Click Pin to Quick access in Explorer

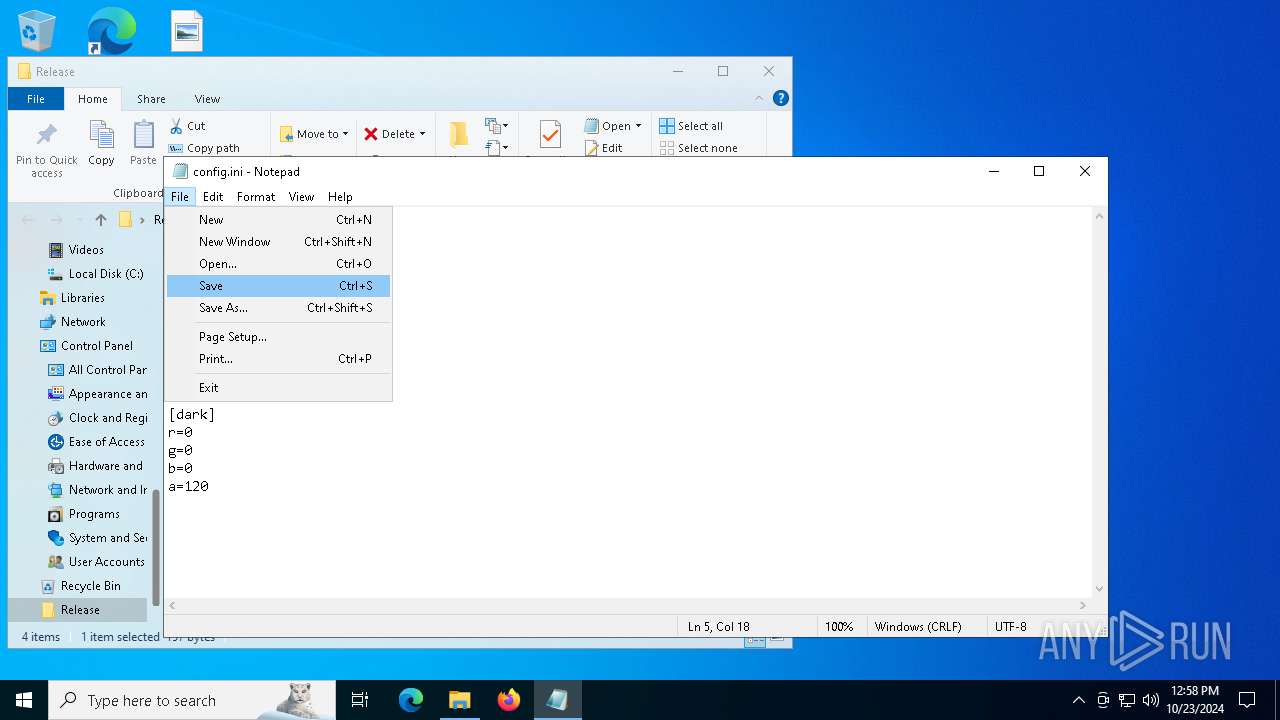(x=46, y=151)
